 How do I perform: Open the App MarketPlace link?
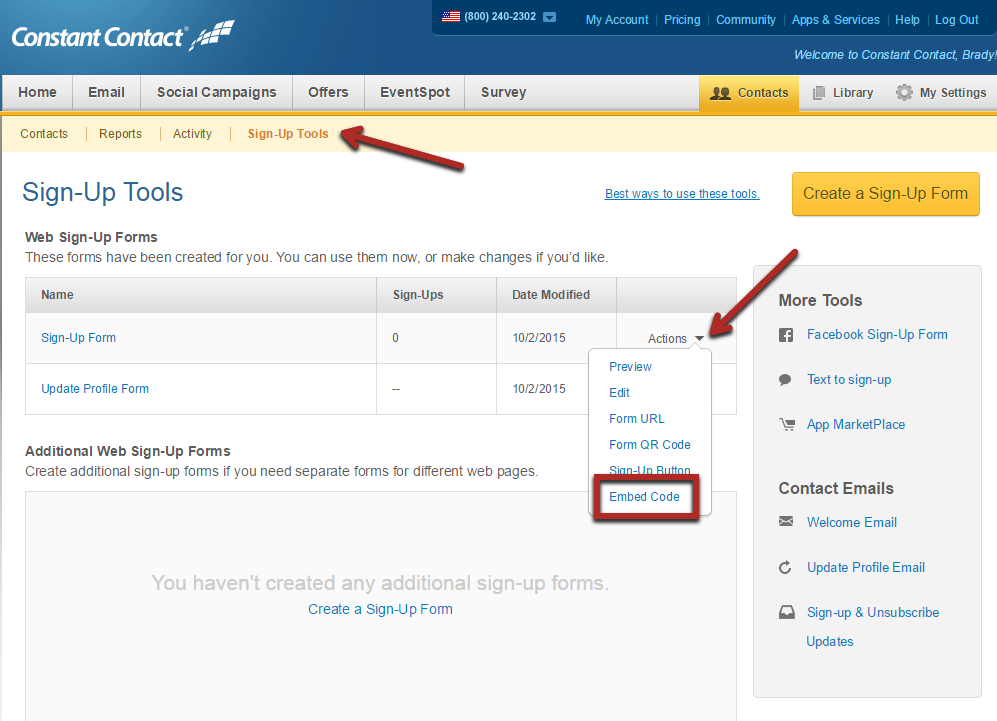point(856,424)
